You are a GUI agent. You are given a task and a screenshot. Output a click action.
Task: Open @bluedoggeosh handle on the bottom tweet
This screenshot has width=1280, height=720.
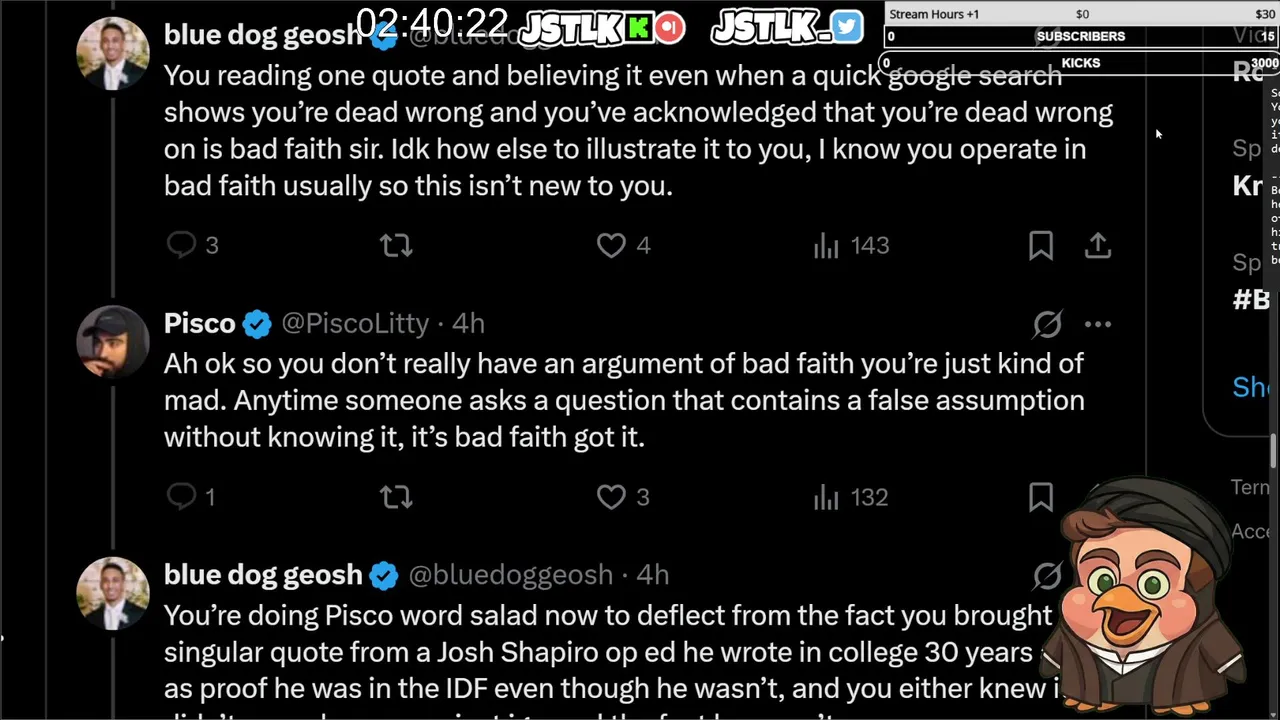click(x=510, y=575)
